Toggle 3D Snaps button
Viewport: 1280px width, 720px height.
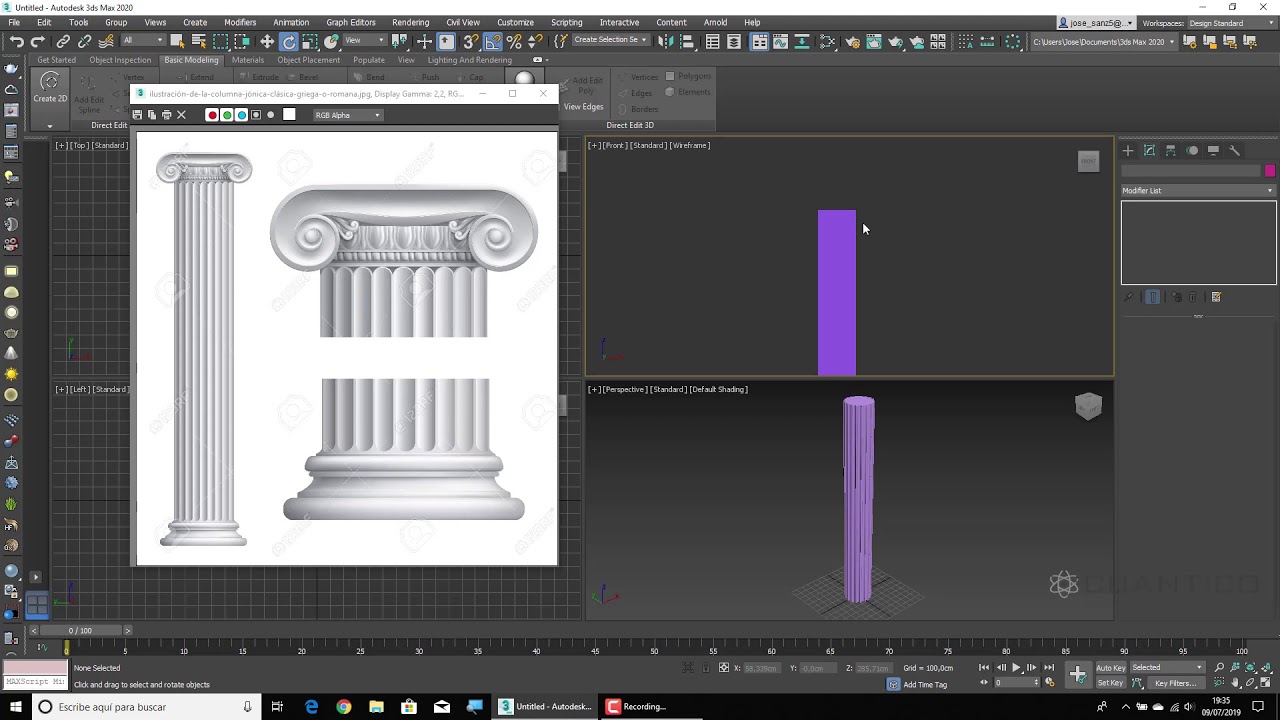[x=470, y=41]
